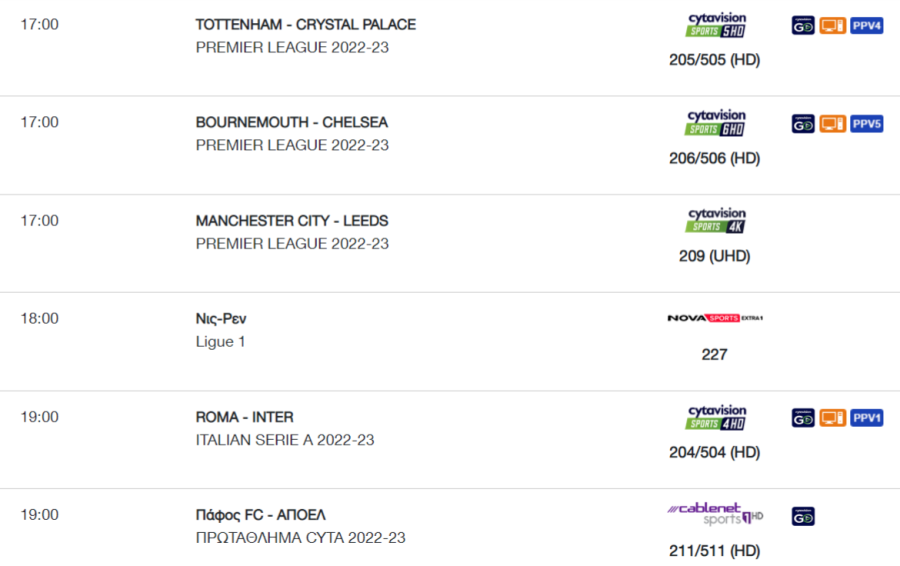Open Cytavision GO icon for Bournemouth - Chelsea

tap(803, 124)
